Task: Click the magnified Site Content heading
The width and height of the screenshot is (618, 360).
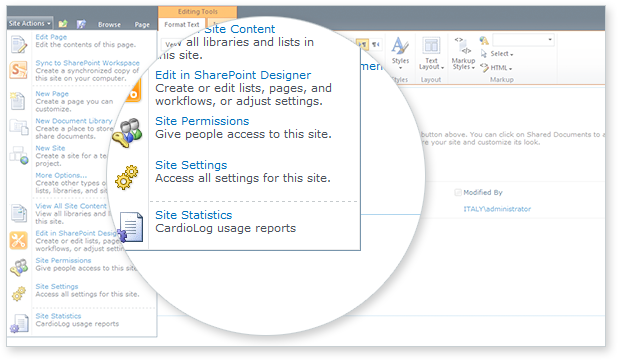Action: coord(239,29)
